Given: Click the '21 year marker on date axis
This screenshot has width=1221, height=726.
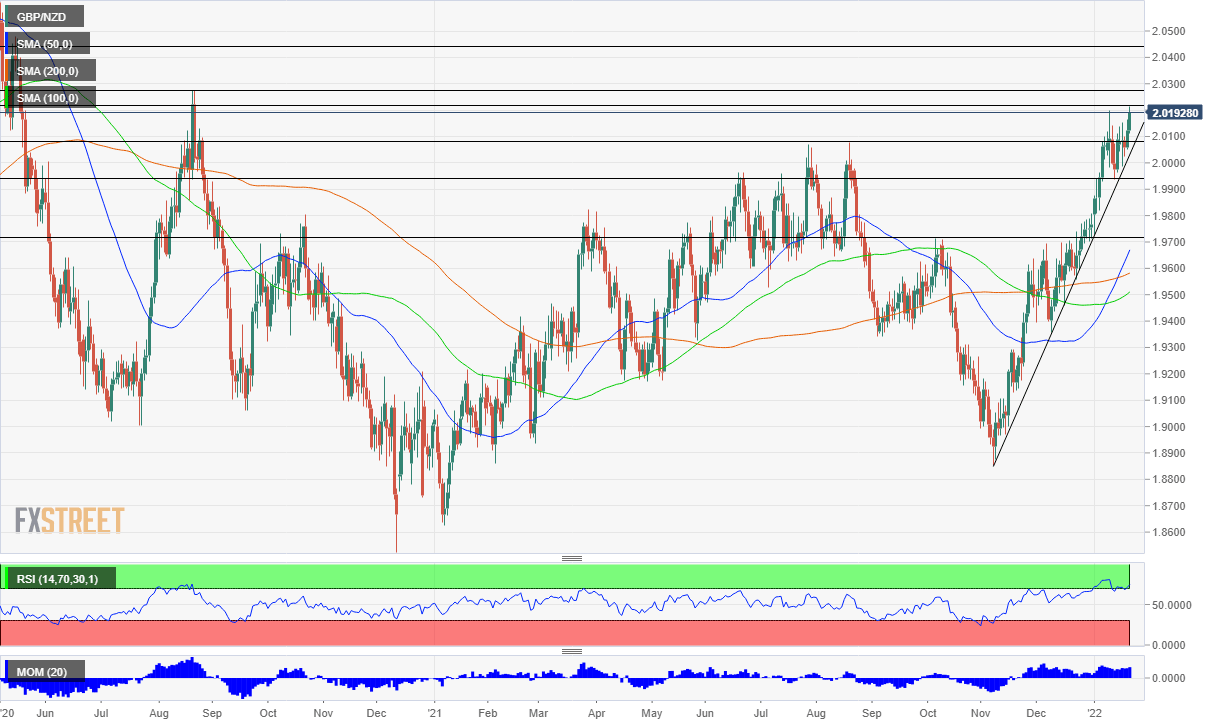Looking at the screenshot, I should [436, 716].
